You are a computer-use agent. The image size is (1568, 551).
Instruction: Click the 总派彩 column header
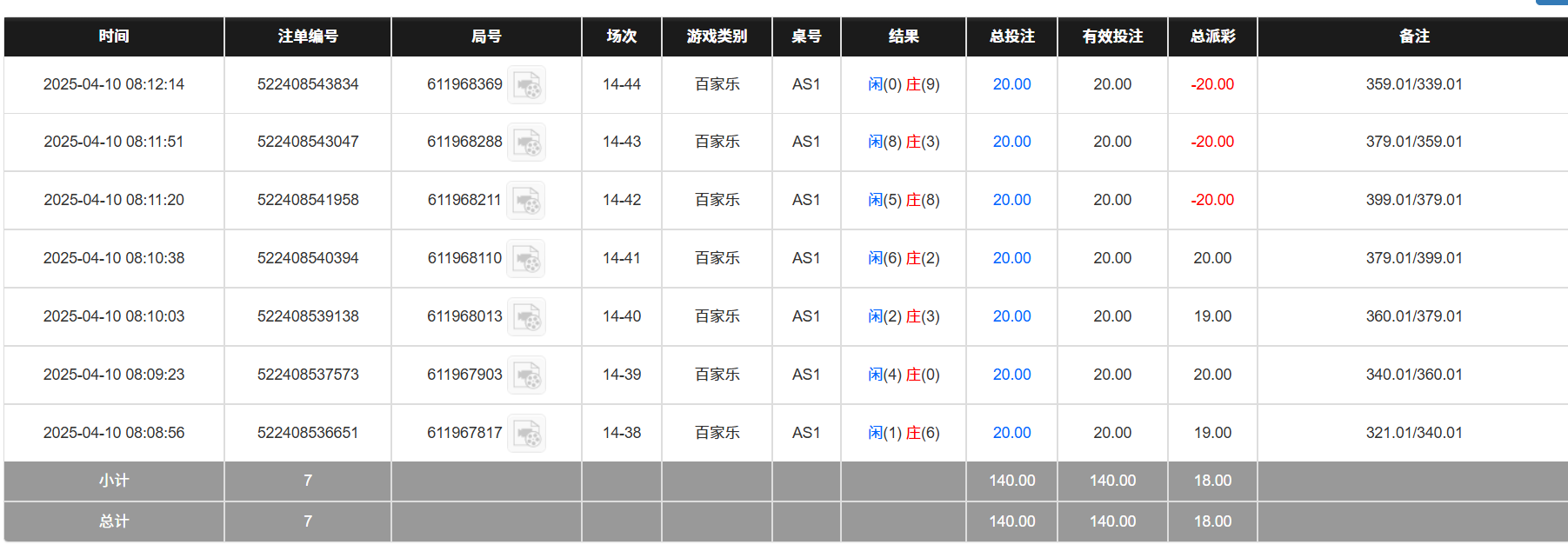coord(1212,37)
